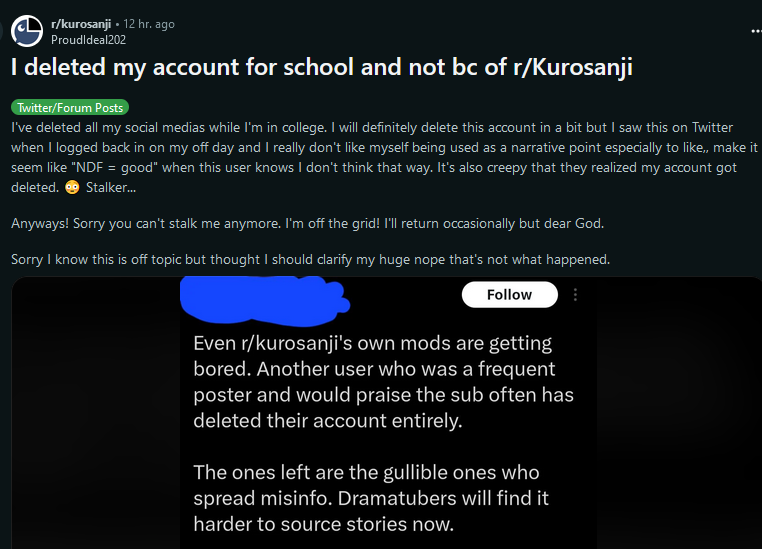762x549 pixels.
Task: Click the first paragraph of post body
Action: pos(384,157)
